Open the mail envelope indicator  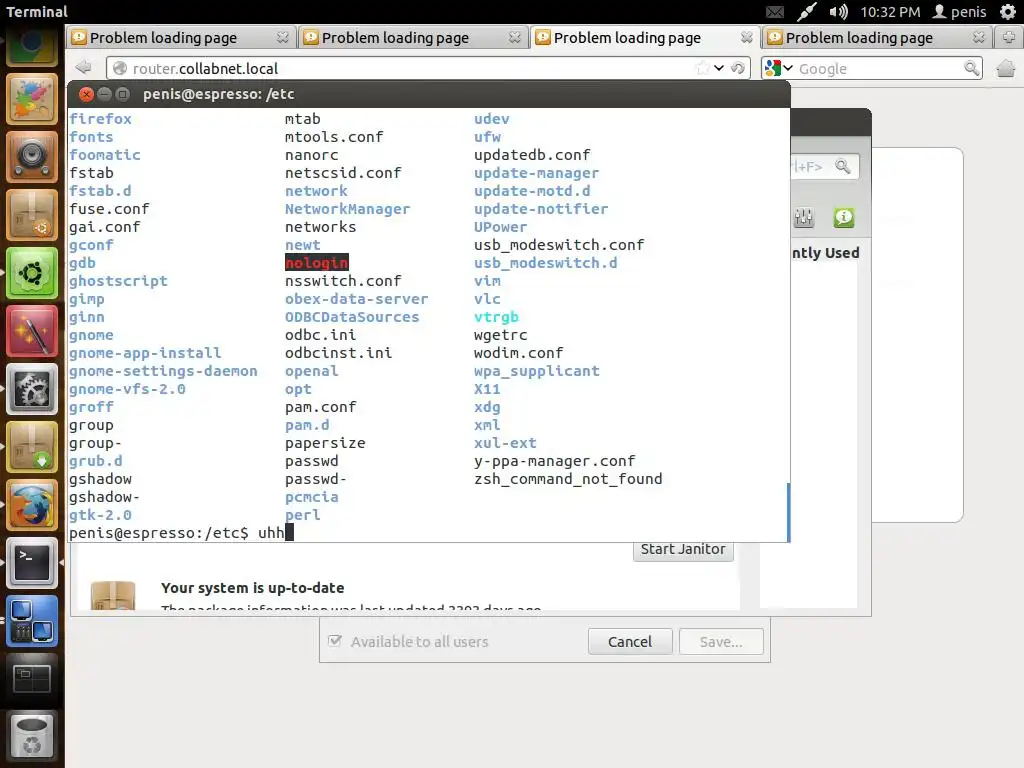point(775,12)
